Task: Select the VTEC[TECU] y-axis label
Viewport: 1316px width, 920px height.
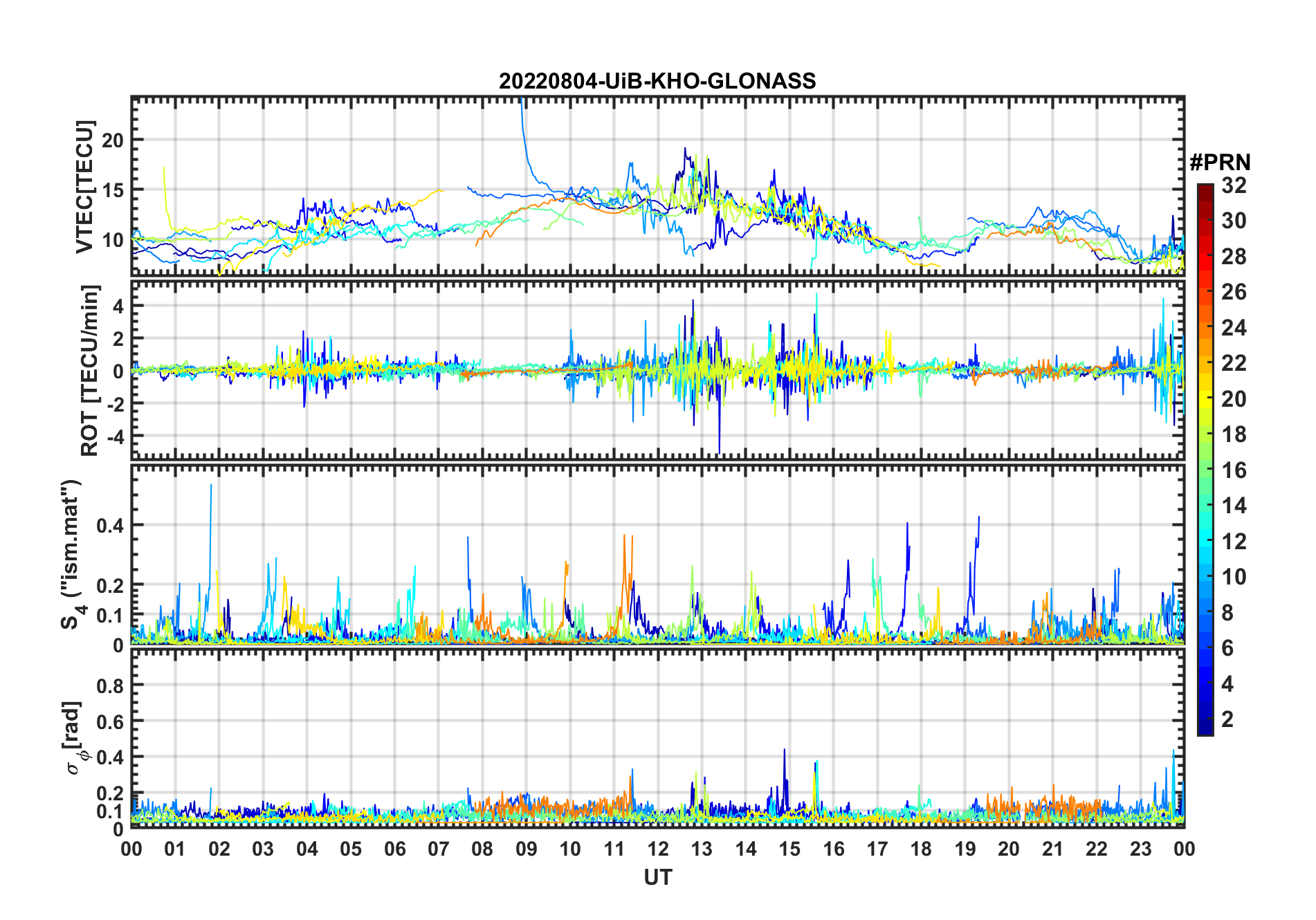Action: (84, 187)
